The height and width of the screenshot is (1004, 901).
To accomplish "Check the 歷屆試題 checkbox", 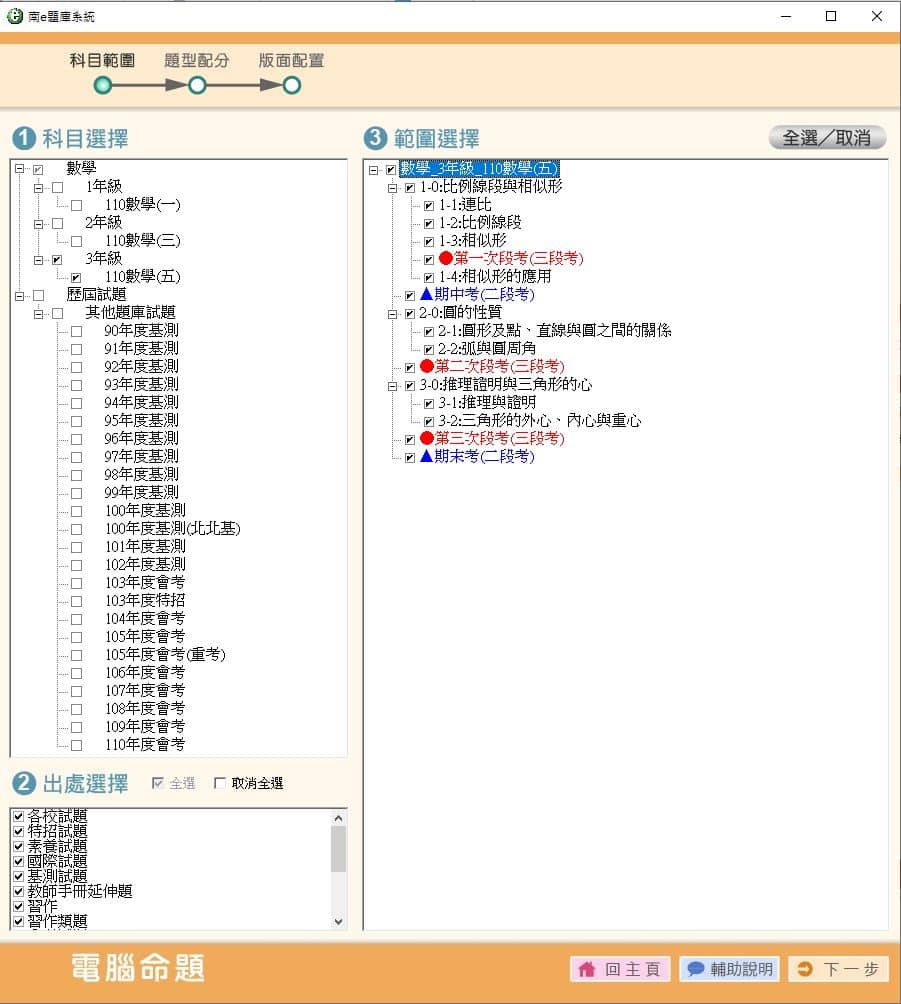I will 38,296.
